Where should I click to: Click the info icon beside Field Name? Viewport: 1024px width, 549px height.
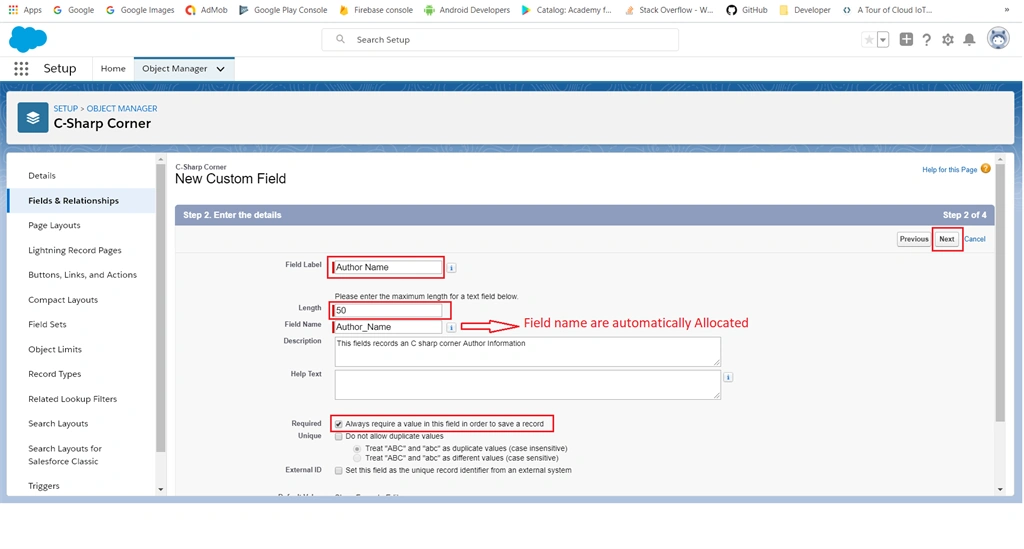click(451, 328)
